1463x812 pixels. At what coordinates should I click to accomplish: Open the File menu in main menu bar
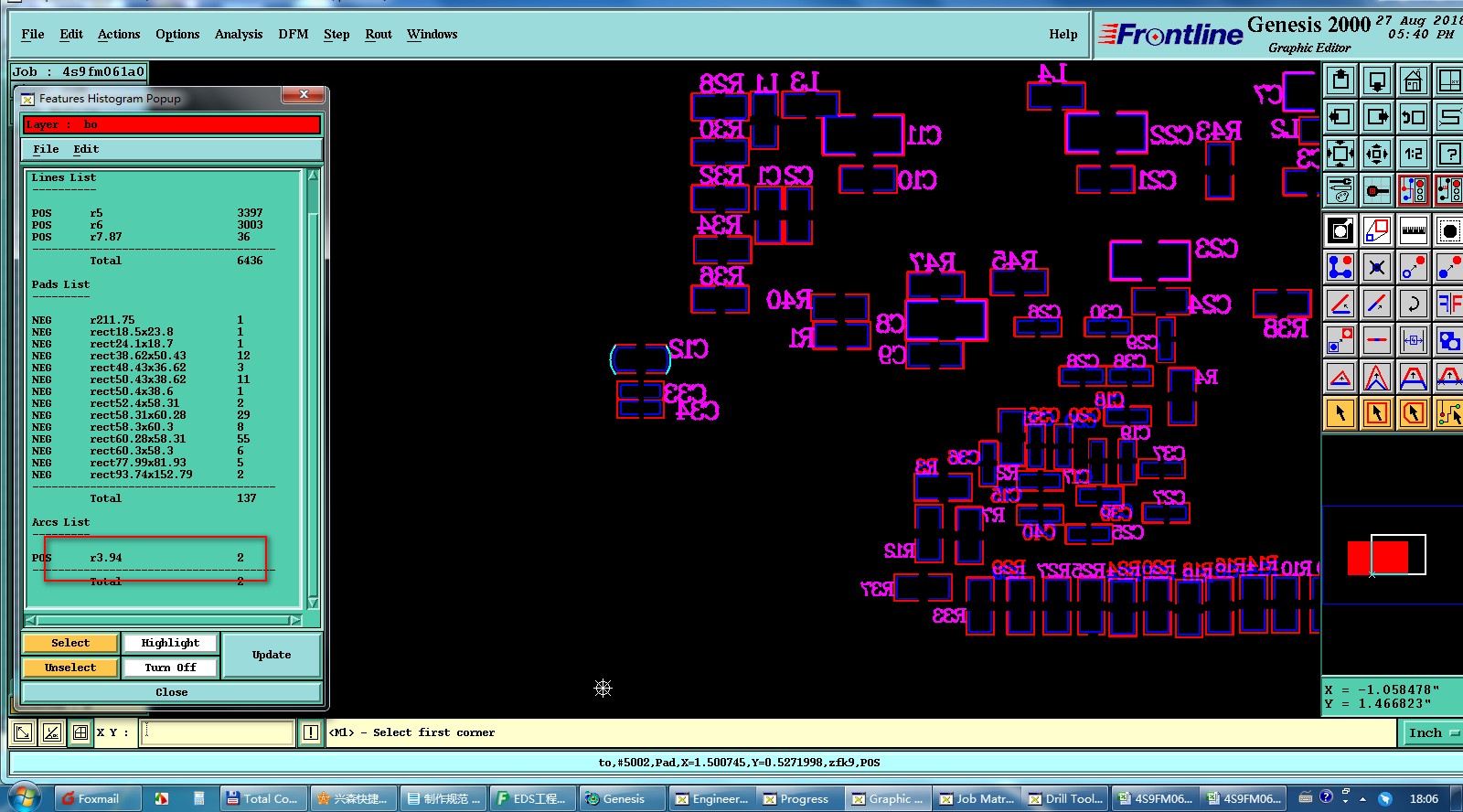tap(33, 34)
